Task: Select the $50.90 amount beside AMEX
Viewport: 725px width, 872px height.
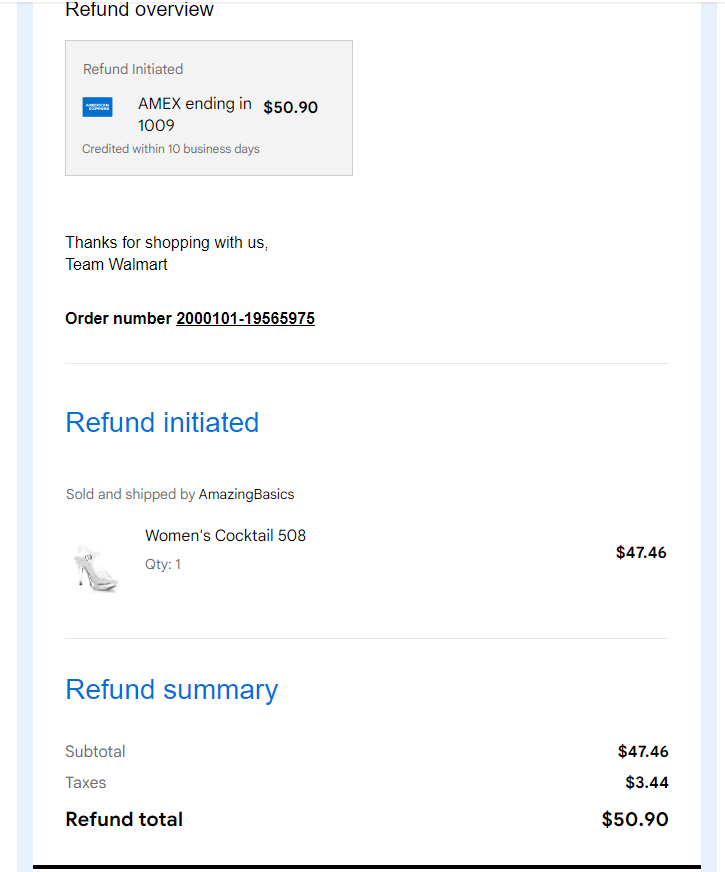Action: (290, 107)
